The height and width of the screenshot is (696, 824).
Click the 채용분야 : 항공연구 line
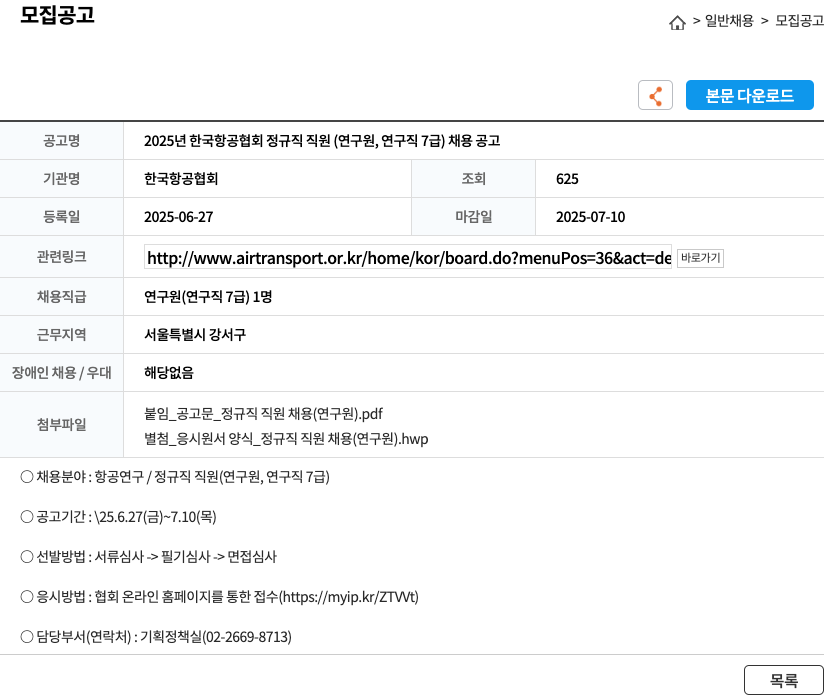tap(175, 477)
